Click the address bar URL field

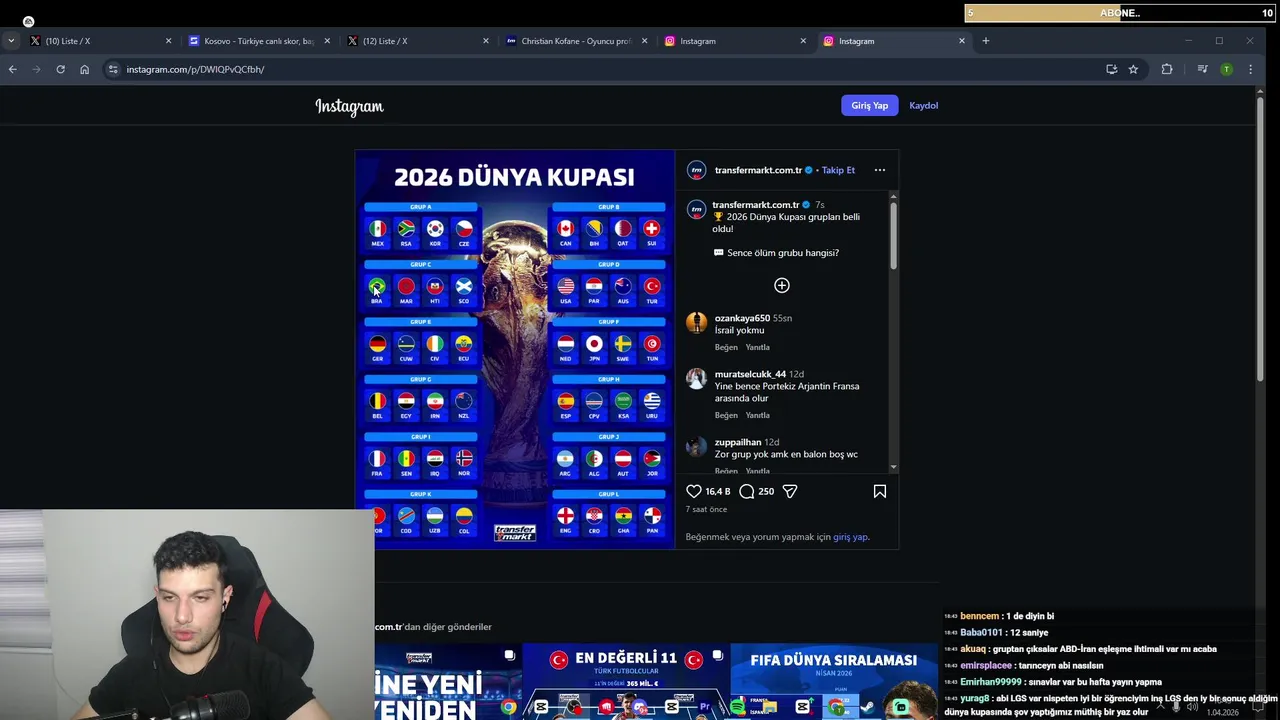(600, 69)
